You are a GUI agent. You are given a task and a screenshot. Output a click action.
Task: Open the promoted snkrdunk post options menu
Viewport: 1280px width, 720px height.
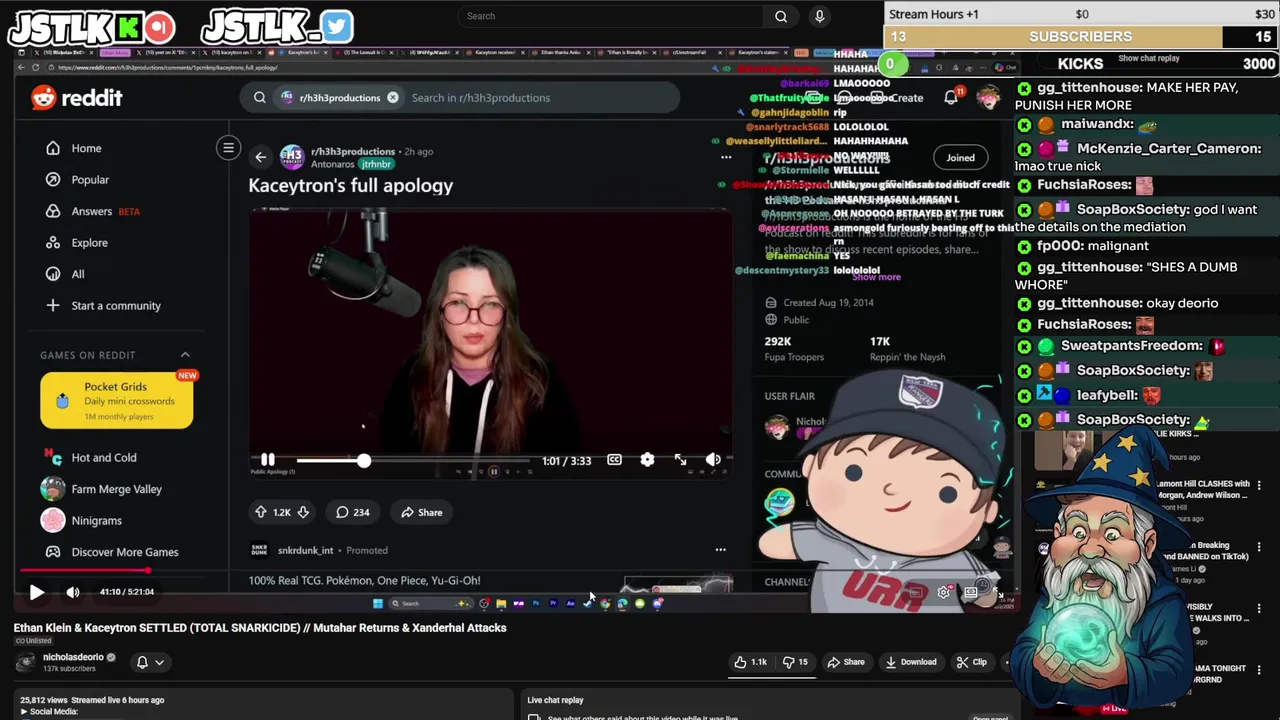720,550
